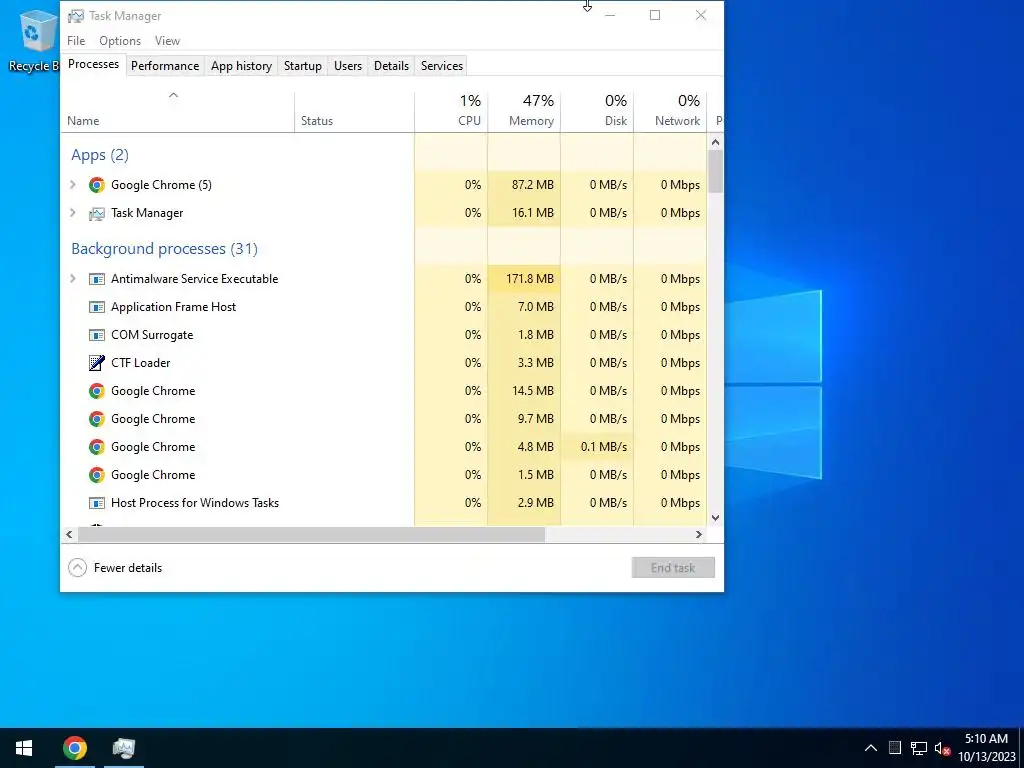Click the vertical scrollbar down arrow
Viewport: 1024px width, 768px height.
(x=715, y=518)
